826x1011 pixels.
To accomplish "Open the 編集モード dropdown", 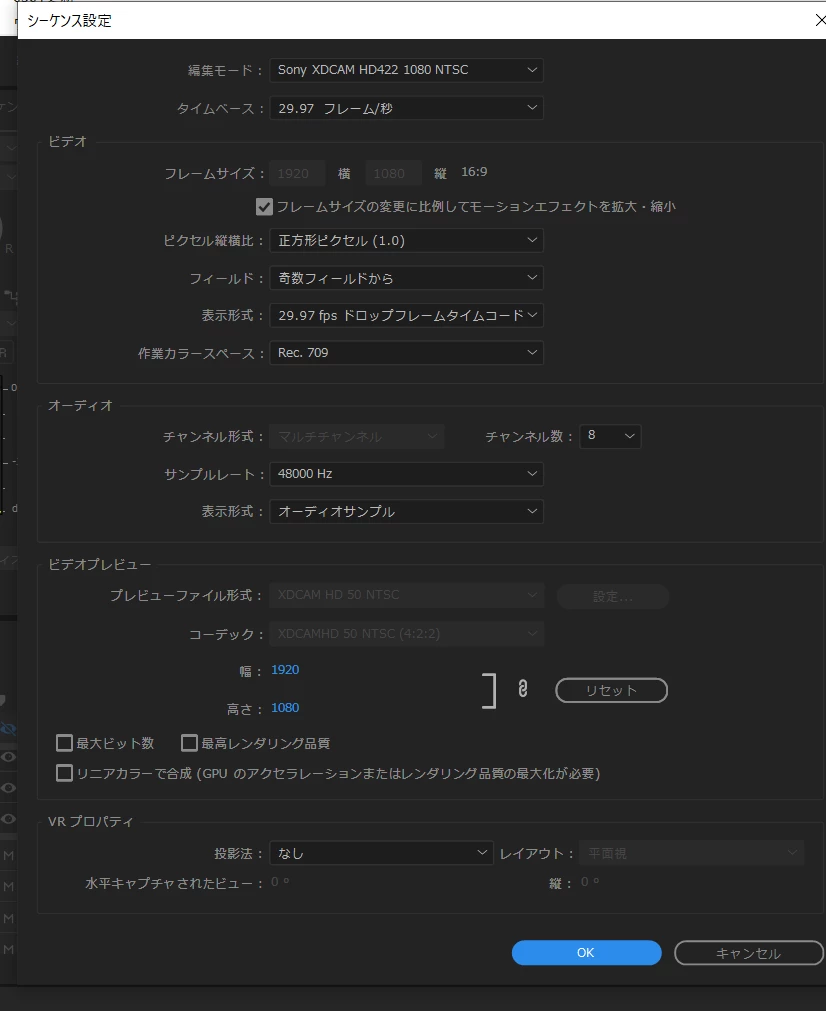I will coord(406,70).
